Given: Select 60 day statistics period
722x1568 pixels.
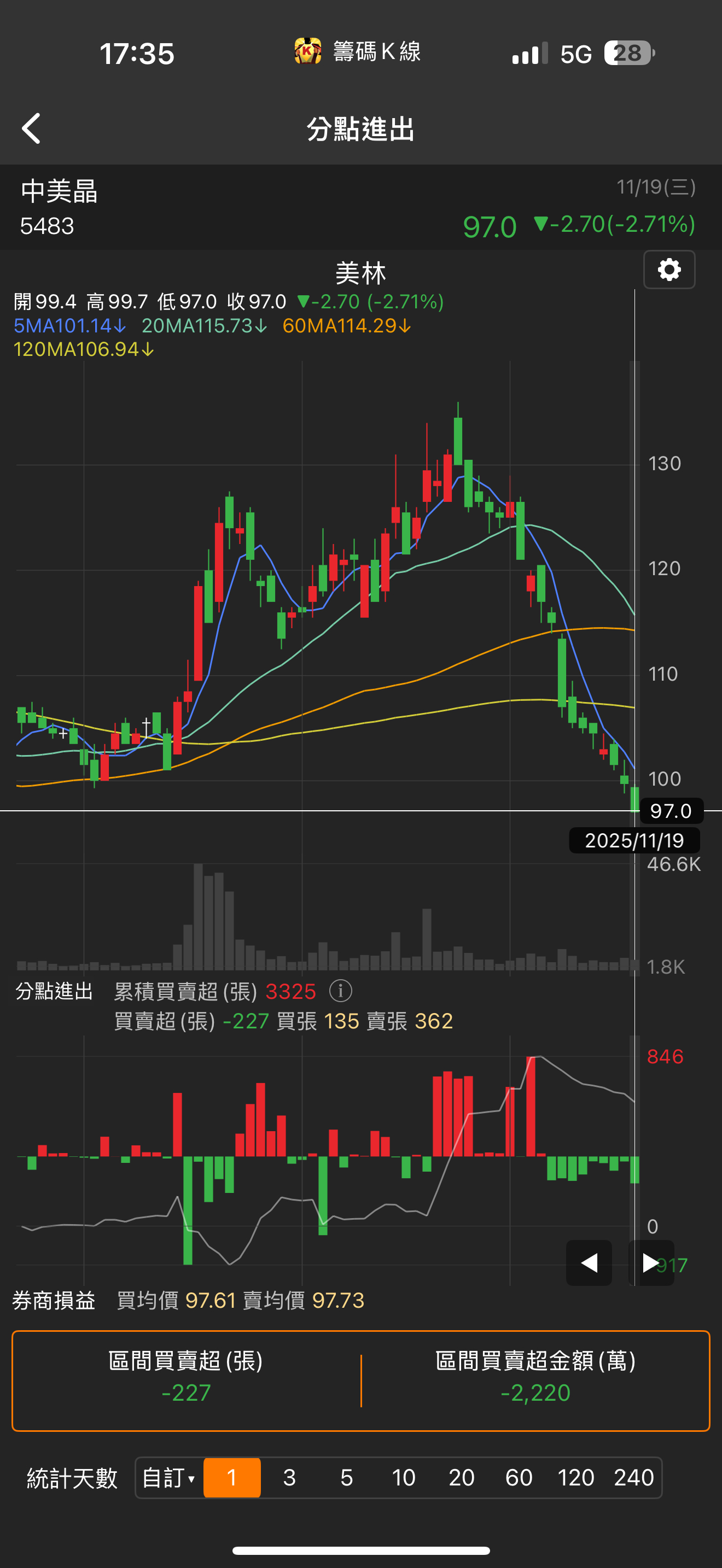Looking at the screenshot, I should (519, 1477).
